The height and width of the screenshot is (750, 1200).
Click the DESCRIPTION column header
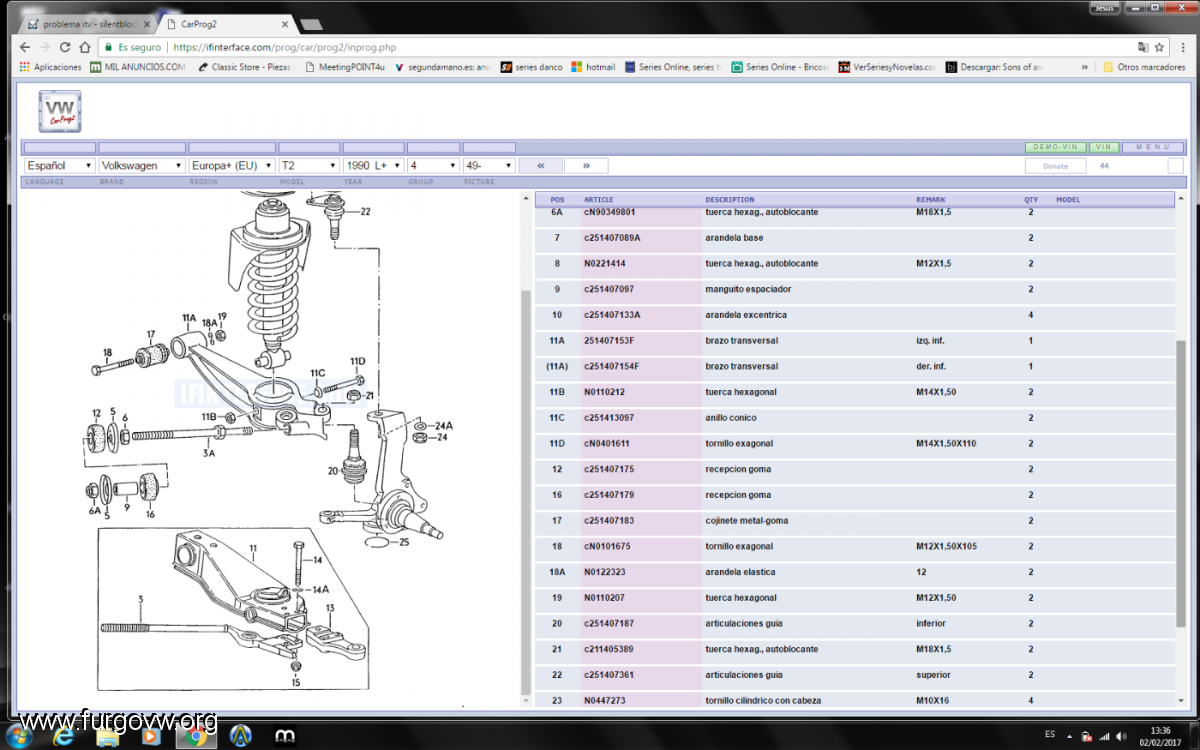[x=730, y=200]
